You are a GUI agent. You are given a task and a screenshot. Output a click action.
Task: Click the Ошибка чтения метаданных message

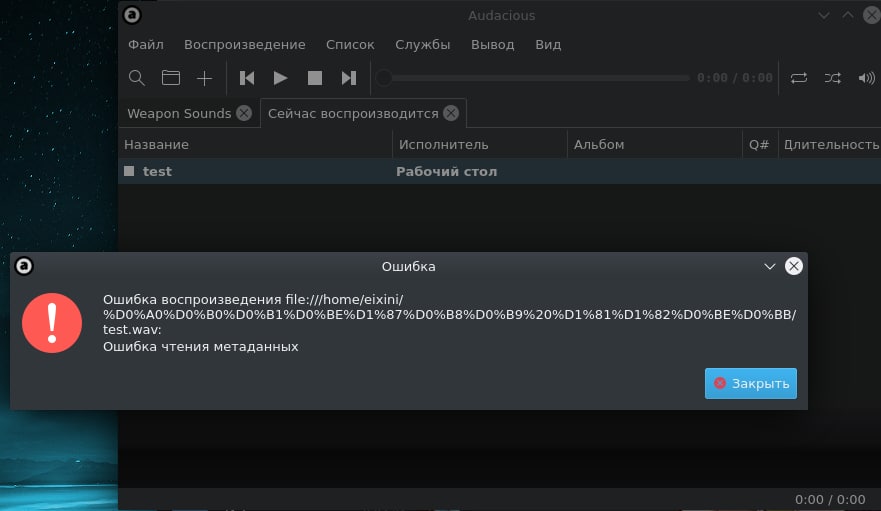tap(201, 347)
